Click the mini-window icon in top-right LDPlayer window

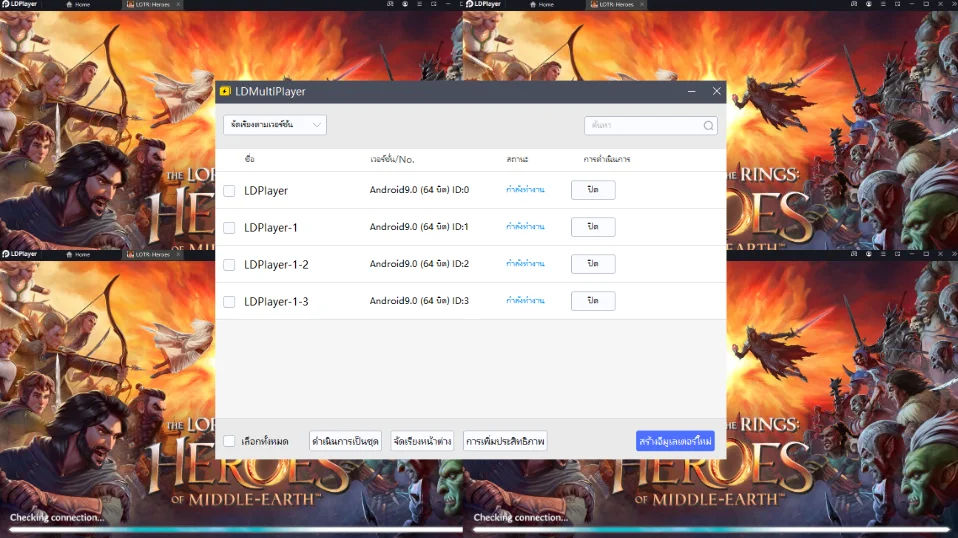[x=898, y=4]
